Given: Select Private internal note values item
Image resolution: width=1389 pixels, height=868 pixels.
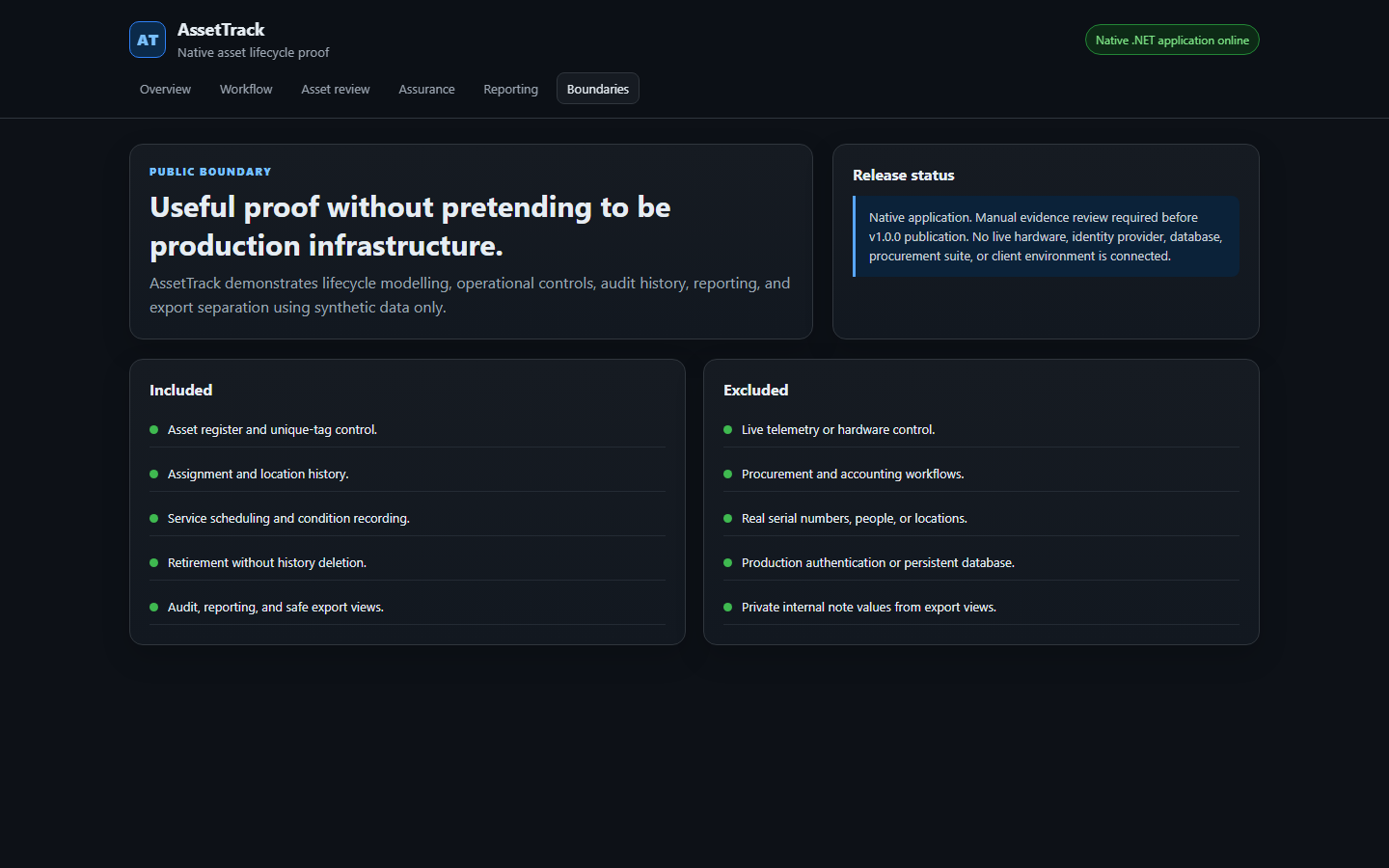Looking at the screenshot, I should tap(981, 607).
